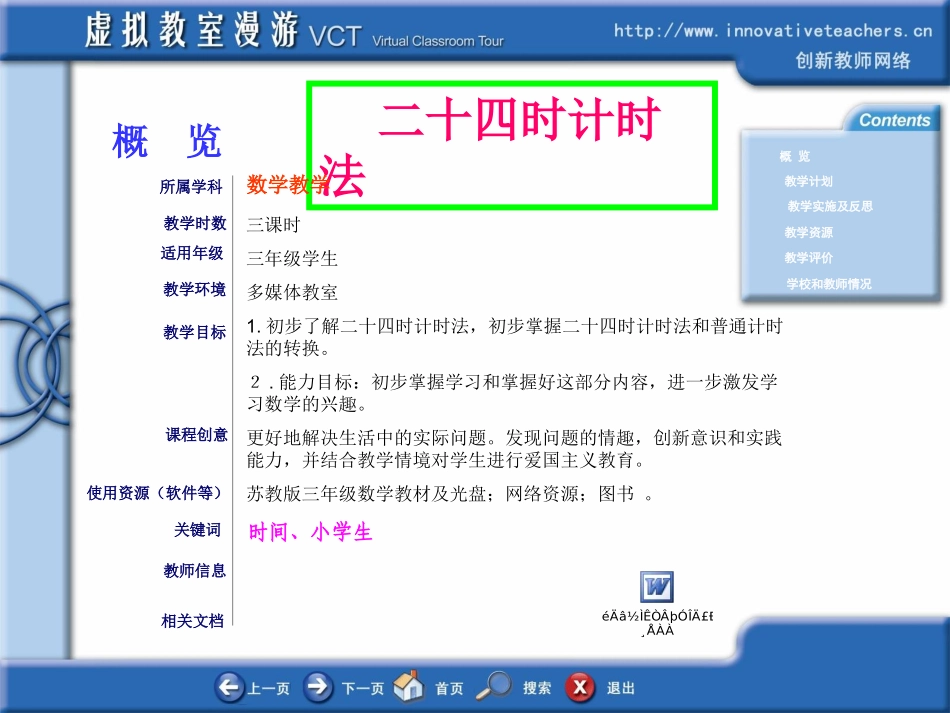This screenshot has width=950, height=713.
Task: Select 教学计划 in the Contents panel
Action: click(808, 181)
